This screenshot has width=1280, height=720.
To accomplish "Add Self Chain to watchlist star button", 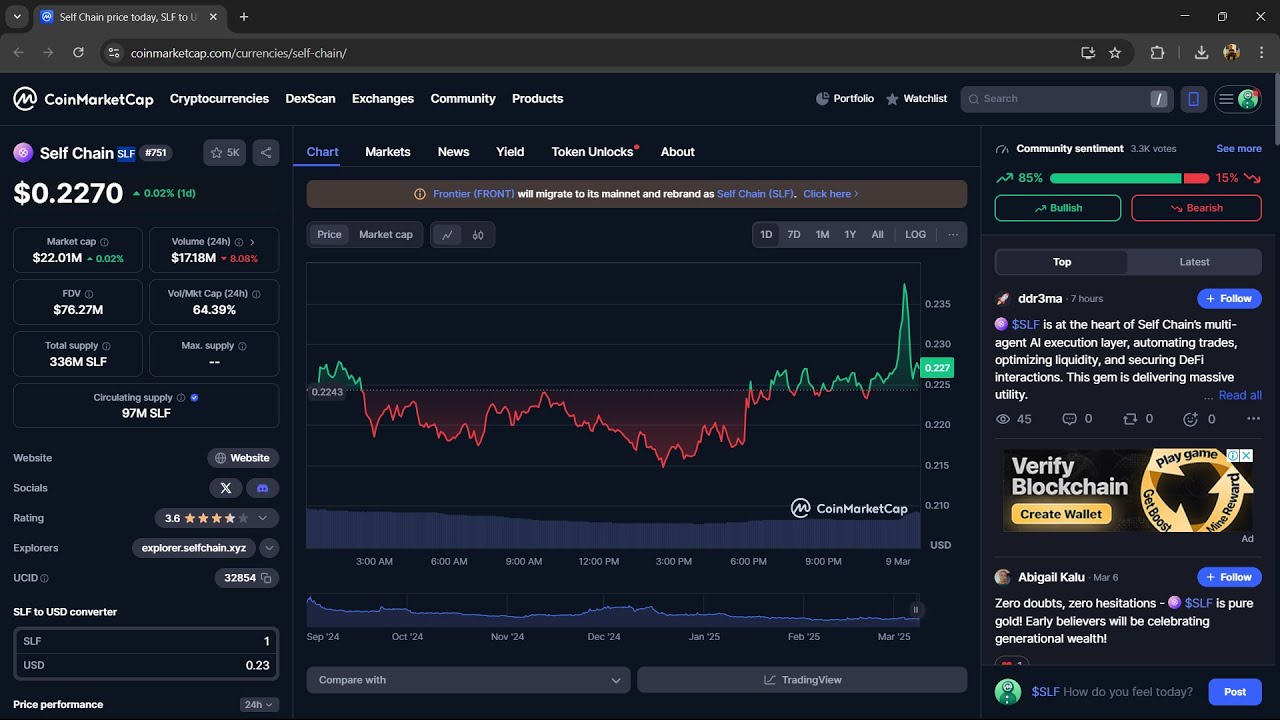I will tap(225, 153).
